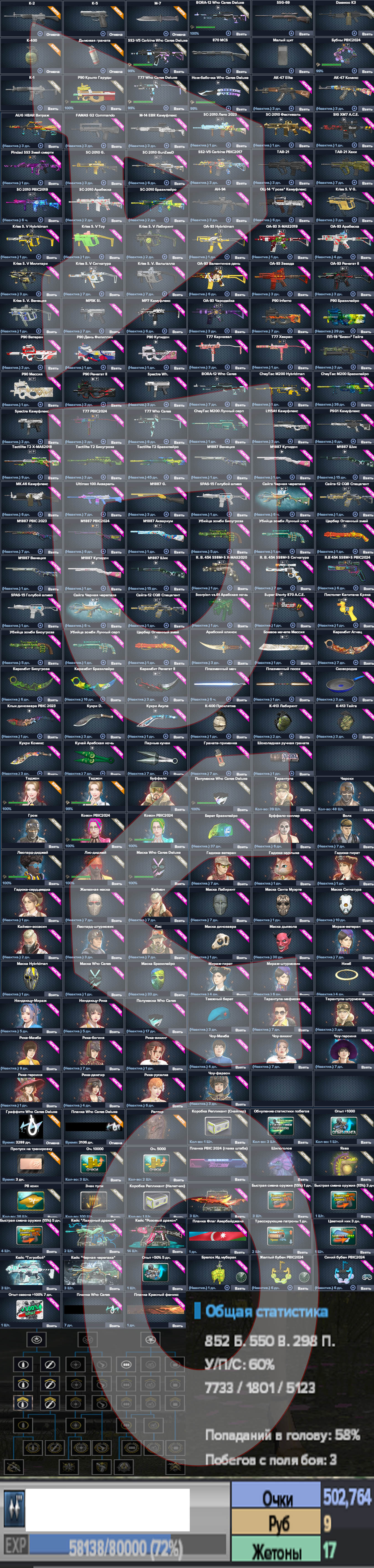The image size is (374, 1568).
Task: Click Отмена under the K-2 pistol
Action: click(x=52, y=34)
